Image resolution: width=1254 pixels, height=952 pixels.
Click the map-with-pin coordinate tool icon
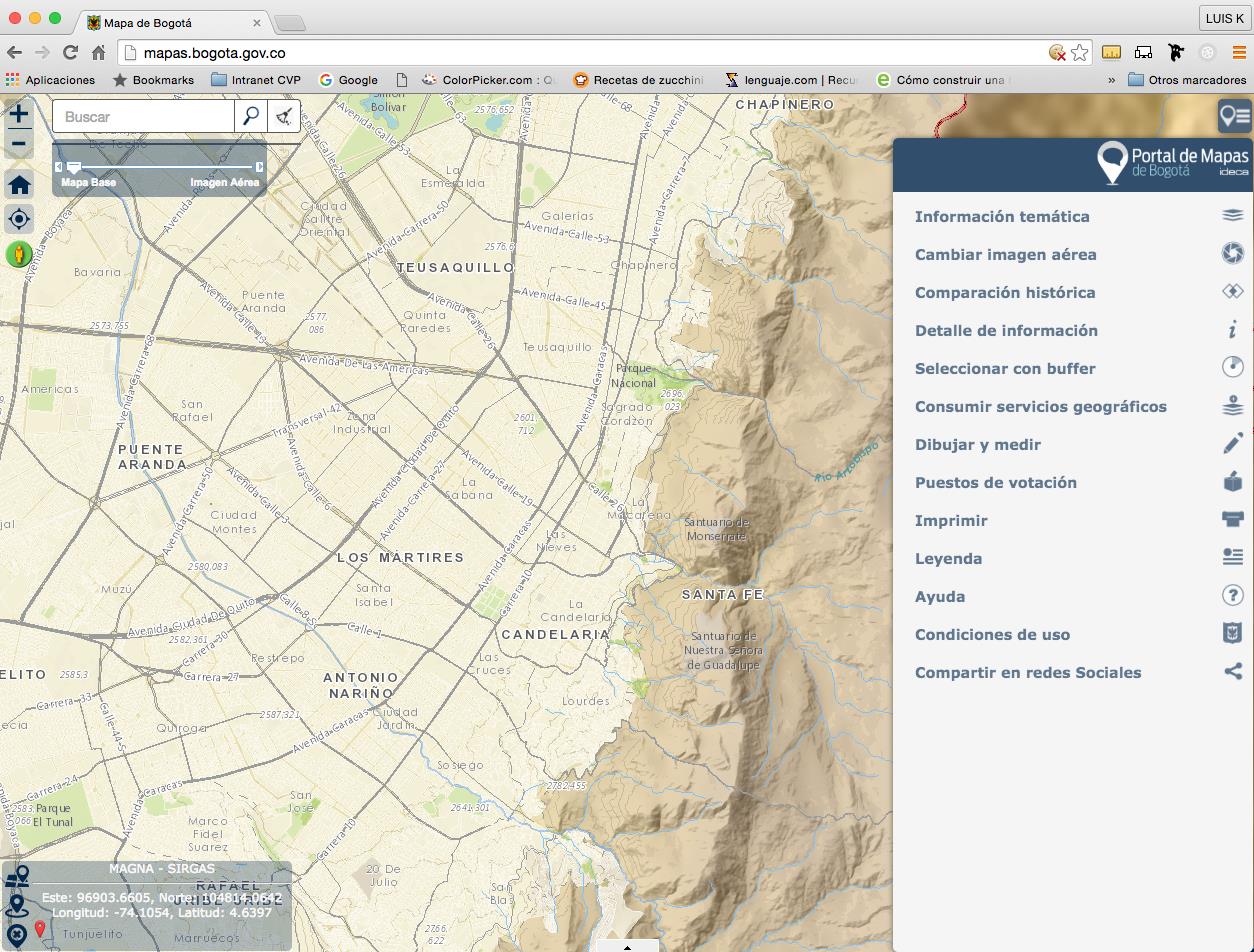(16, 877)
